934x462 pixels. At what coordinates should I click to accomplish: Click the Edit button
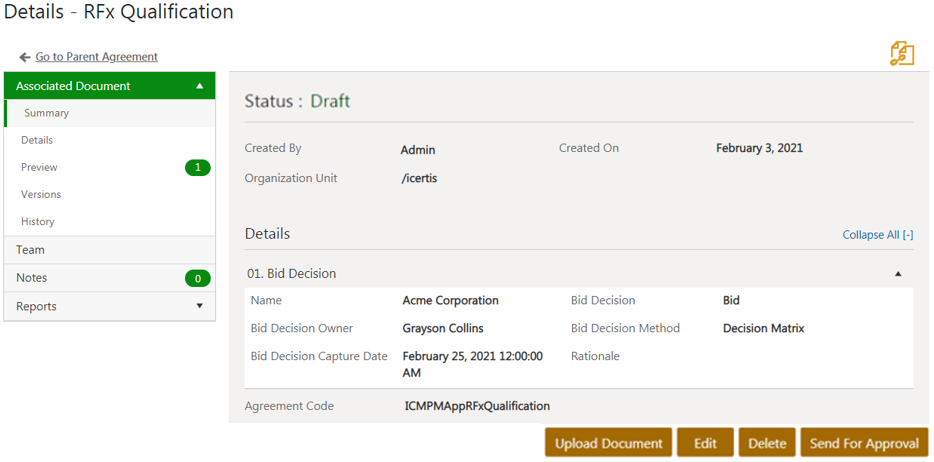pos(705,443)
